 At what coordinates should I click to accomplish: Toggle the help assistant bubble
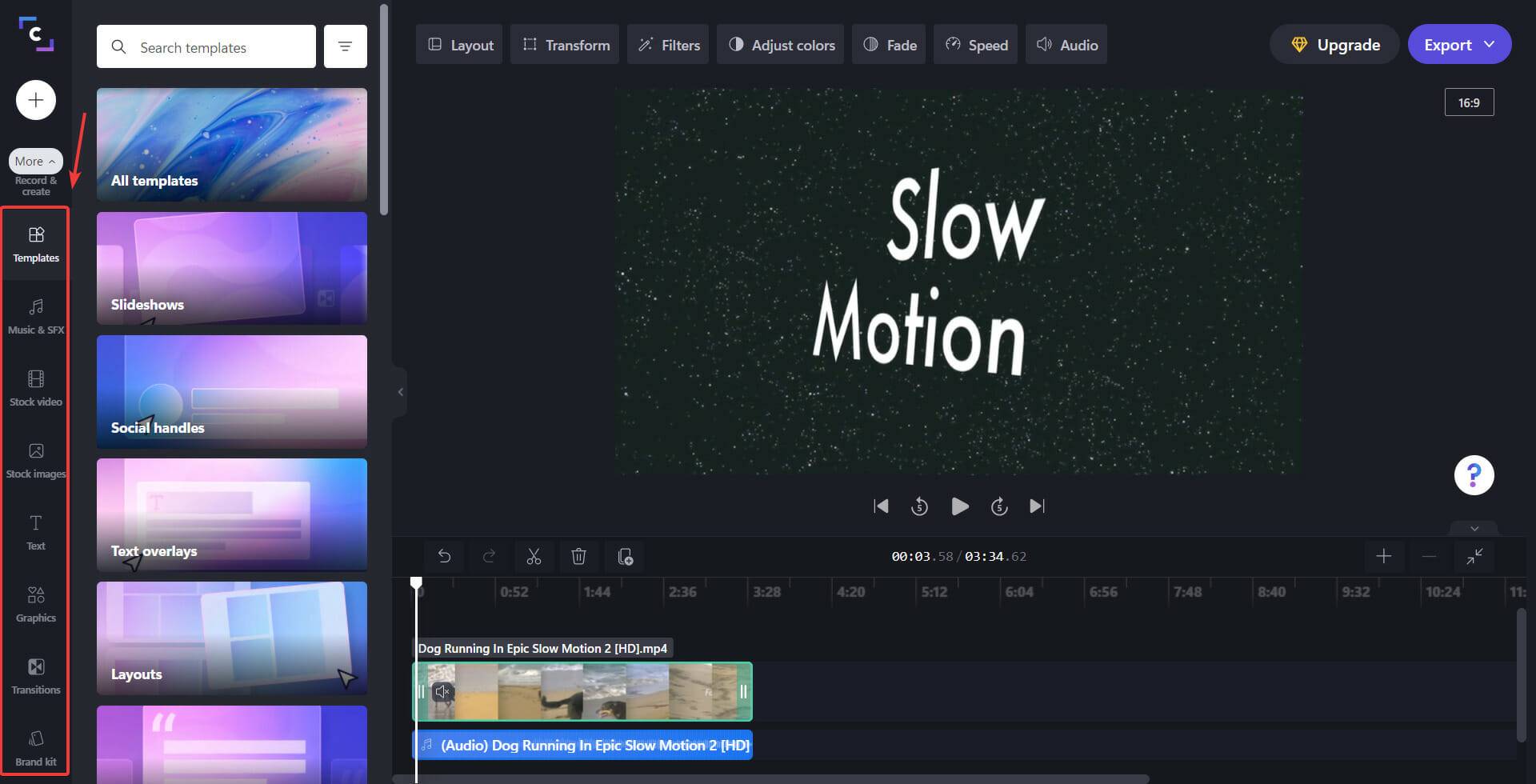pyautogui.click(x=1474, y=474)
